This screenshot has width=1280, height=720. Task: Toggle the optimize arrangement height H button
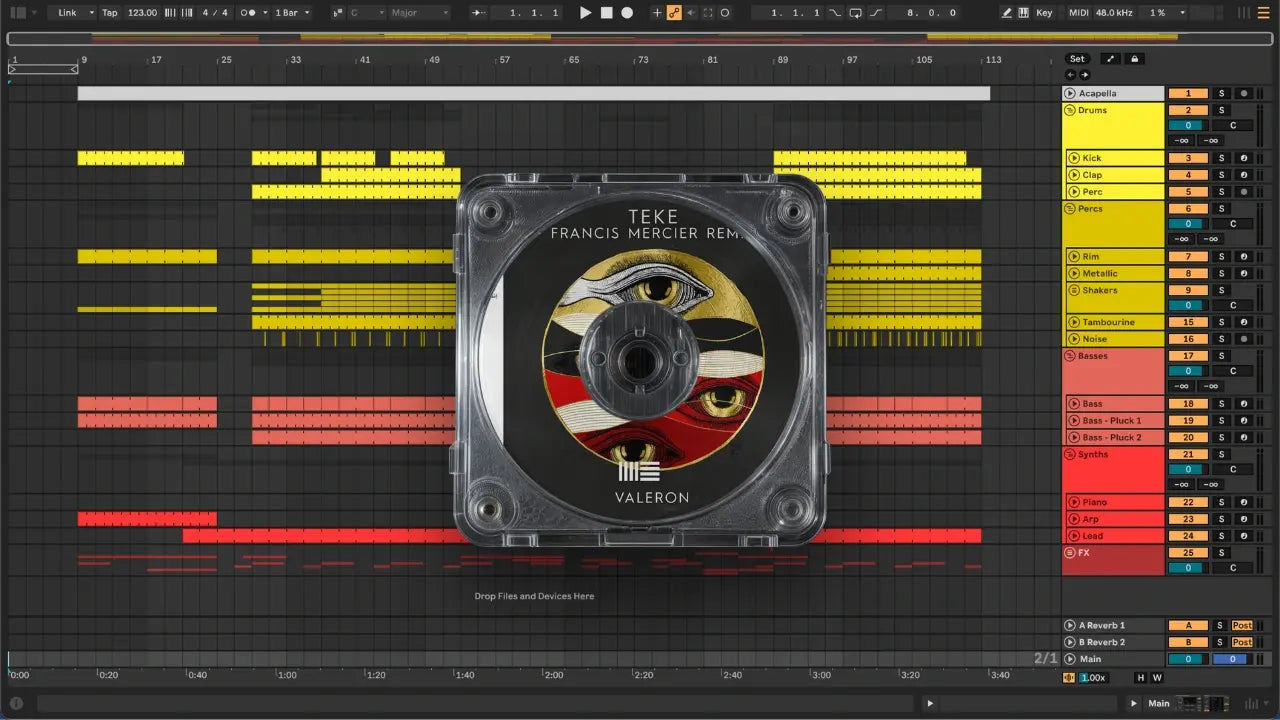tap(1141, 677)
